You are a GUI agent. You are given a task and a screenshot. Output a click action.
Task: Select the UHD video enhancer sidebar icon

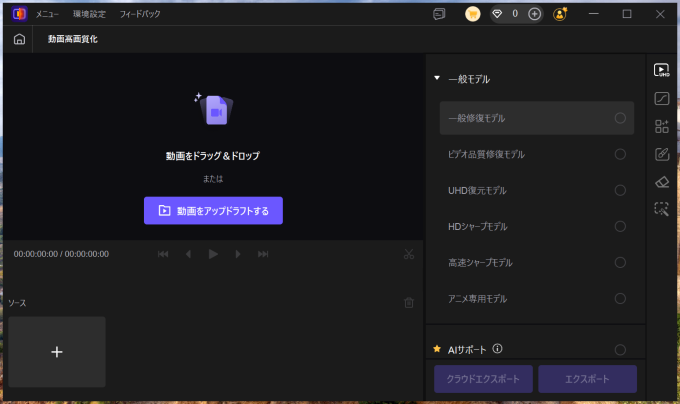pyautogui.click(x=661, y=70)
